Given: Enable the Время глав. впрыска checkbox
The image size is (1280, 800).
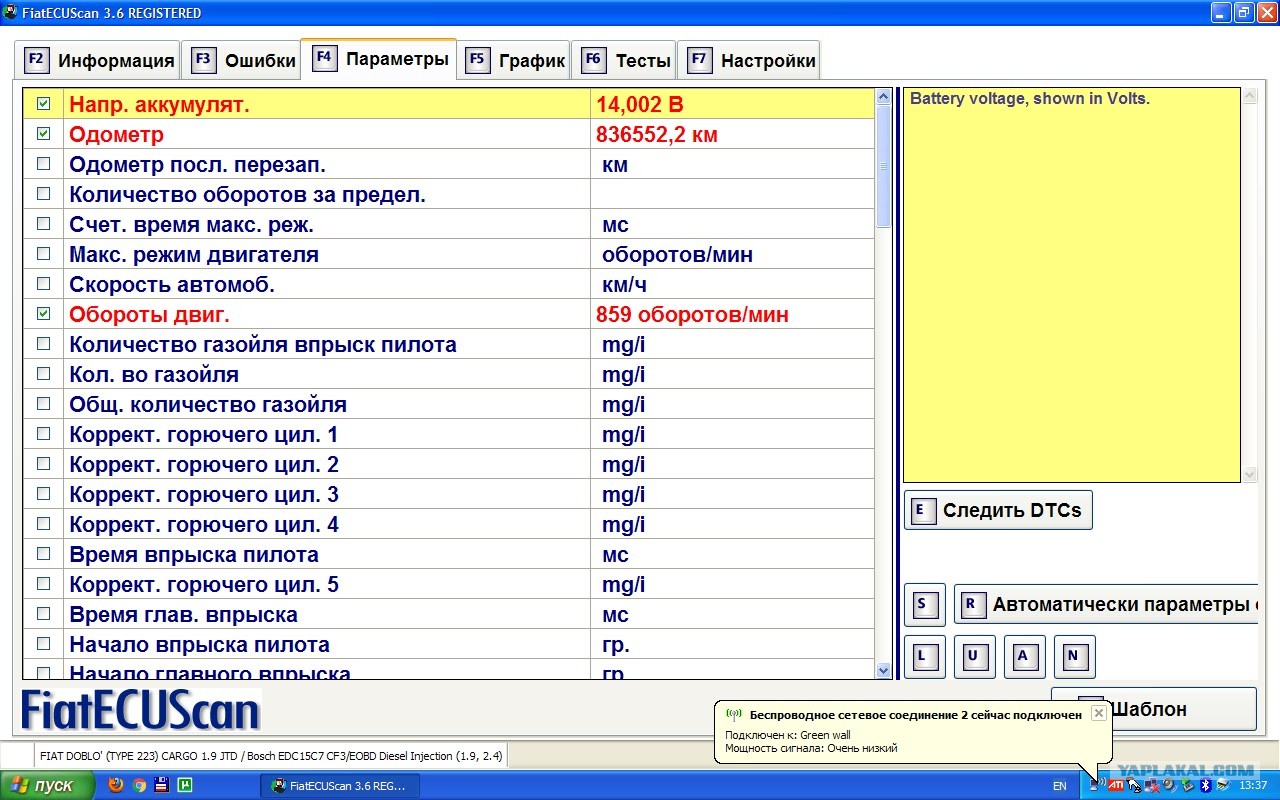Looking at the screenshot, I should (x=43, y=614).
